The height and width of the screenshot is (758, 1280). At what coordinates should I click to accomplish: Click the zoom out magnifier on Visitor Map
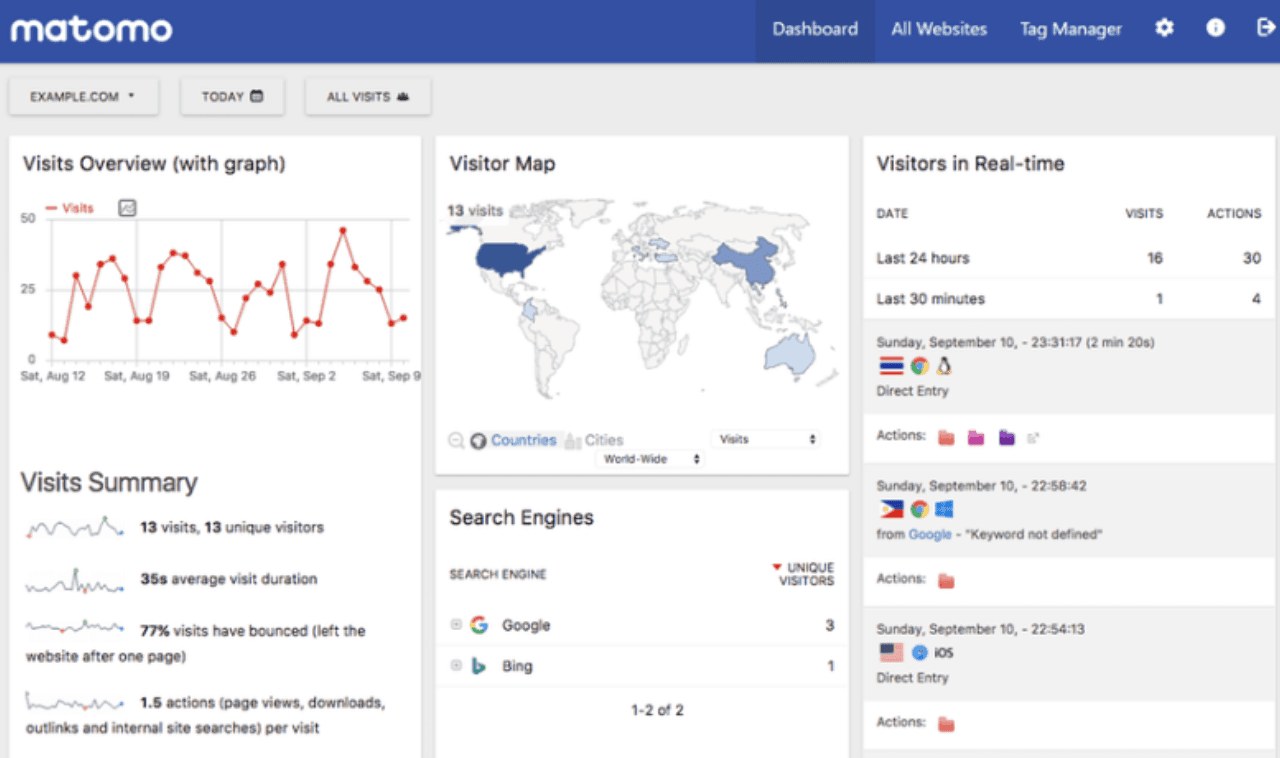456,440
